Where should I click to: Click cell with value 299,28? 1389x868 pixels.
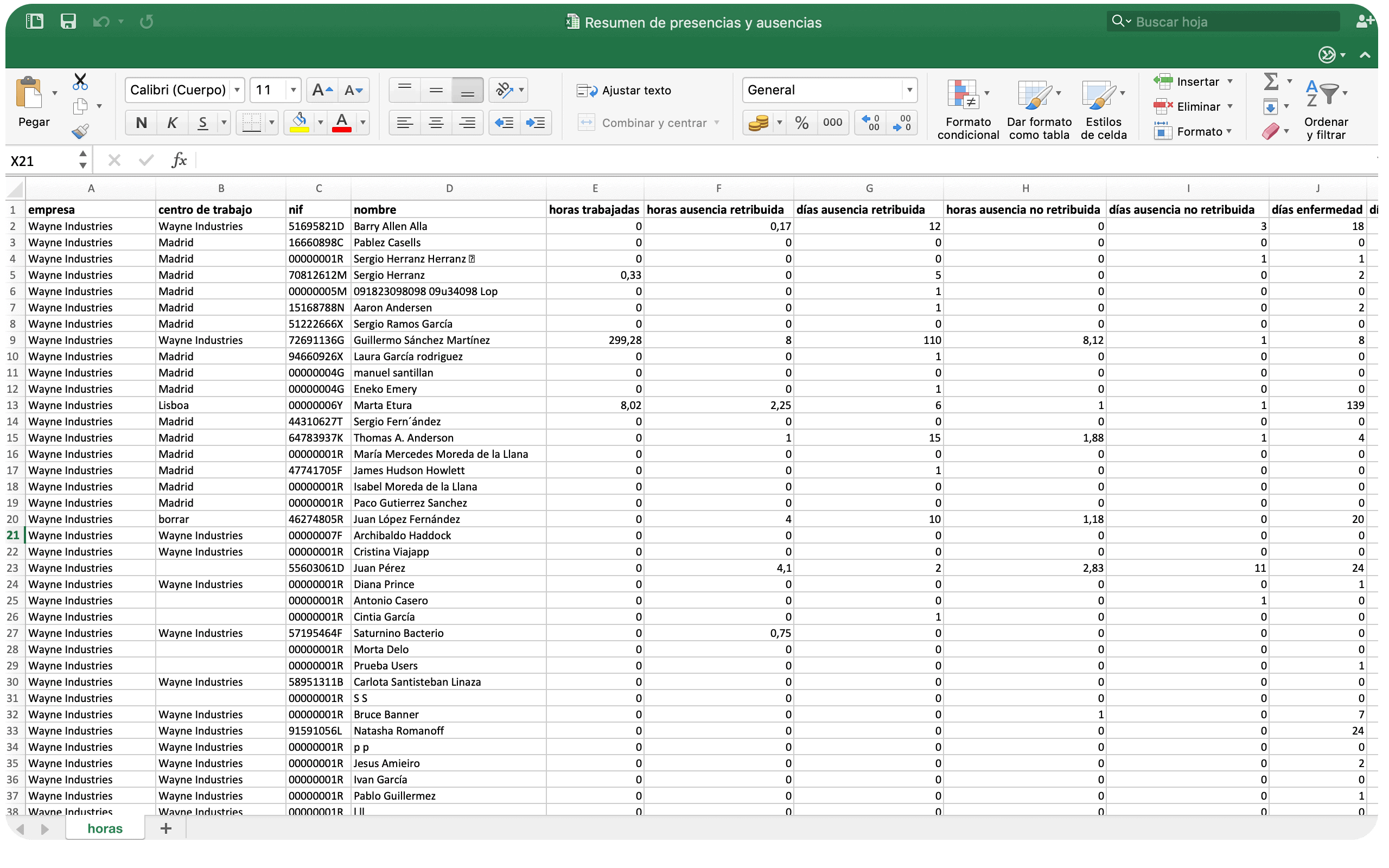(x=595, y=341)
